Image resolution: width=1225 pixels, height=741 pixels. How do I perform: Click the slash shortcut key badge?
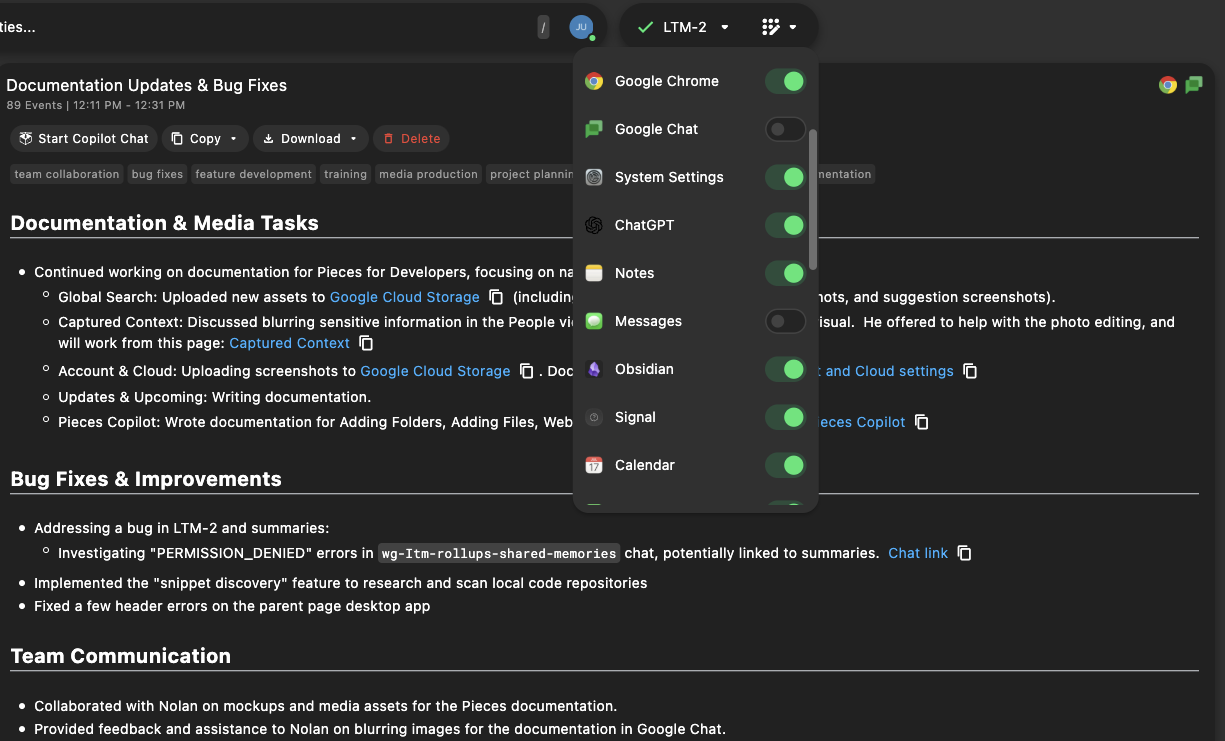543,28
